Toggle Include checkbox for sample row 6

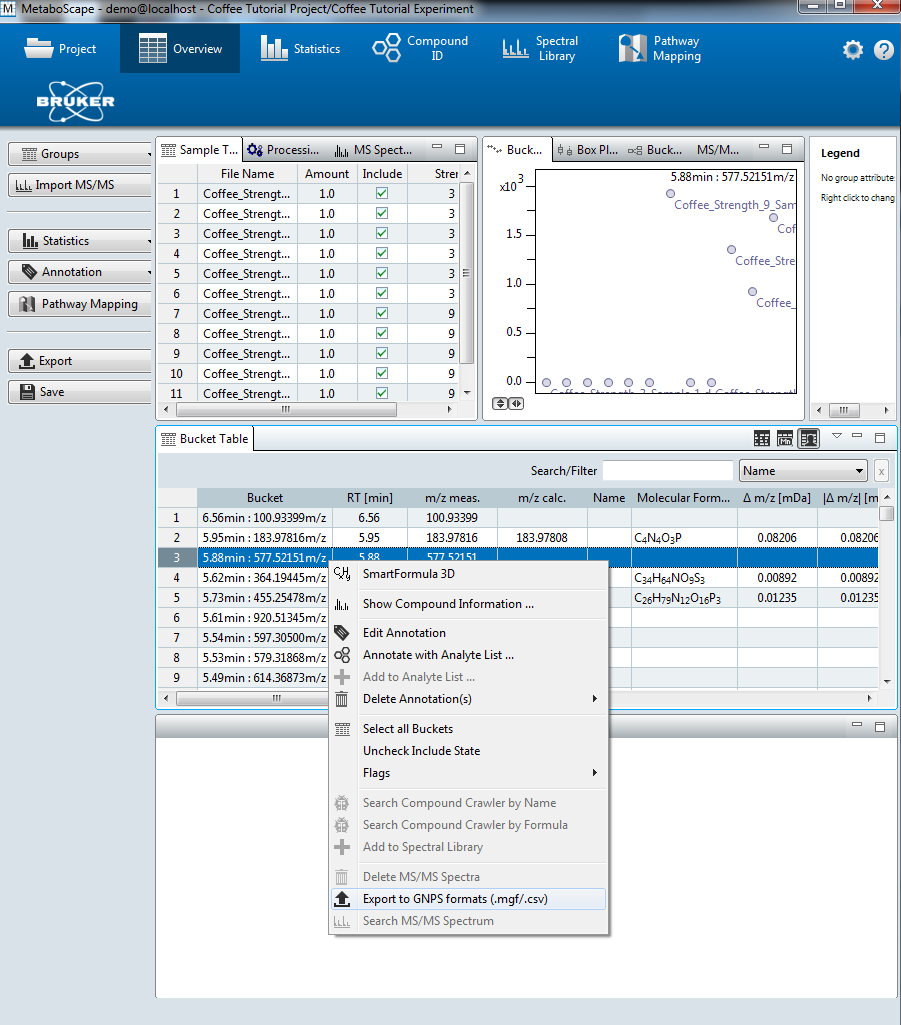(x=382, y=294)
